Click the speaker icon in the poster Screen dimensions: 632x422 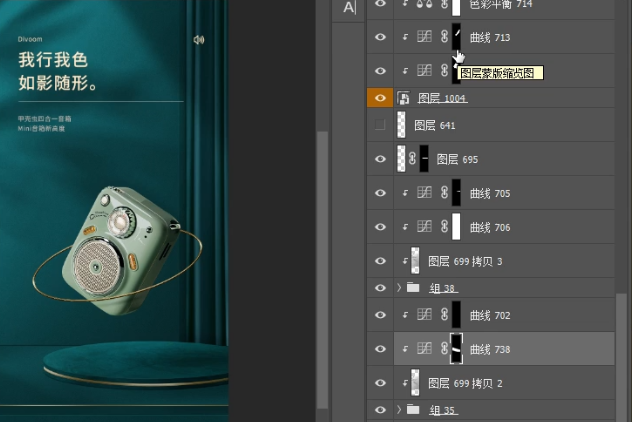point(199,39)
